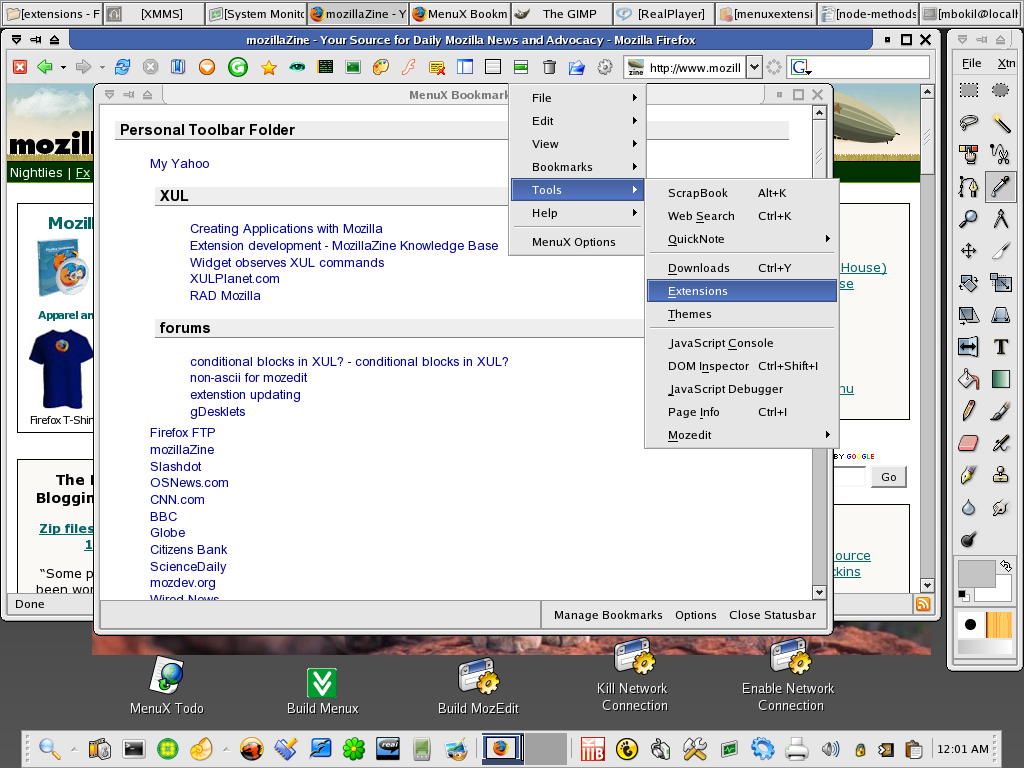
Task: Click the trash can toolbar icon
Action: point(549,67)
